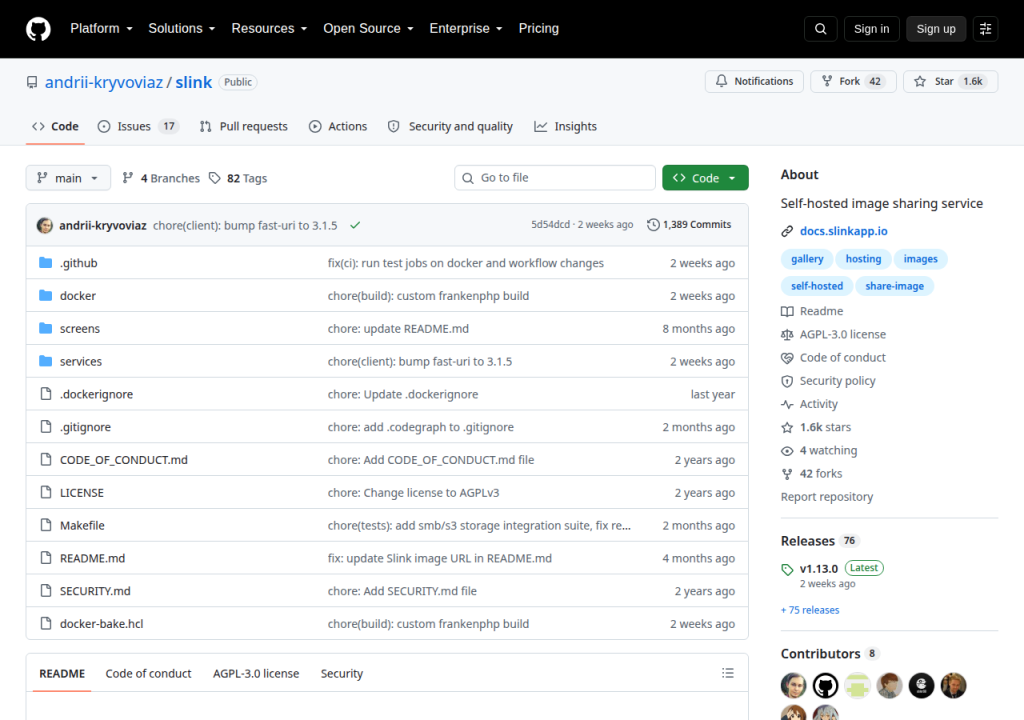Image resolution: width=1024 pixels, height=720 pixels.
Task: Click andrii-kryvoviaz avatar in the commit bar
Action: (x=45, y=225)
